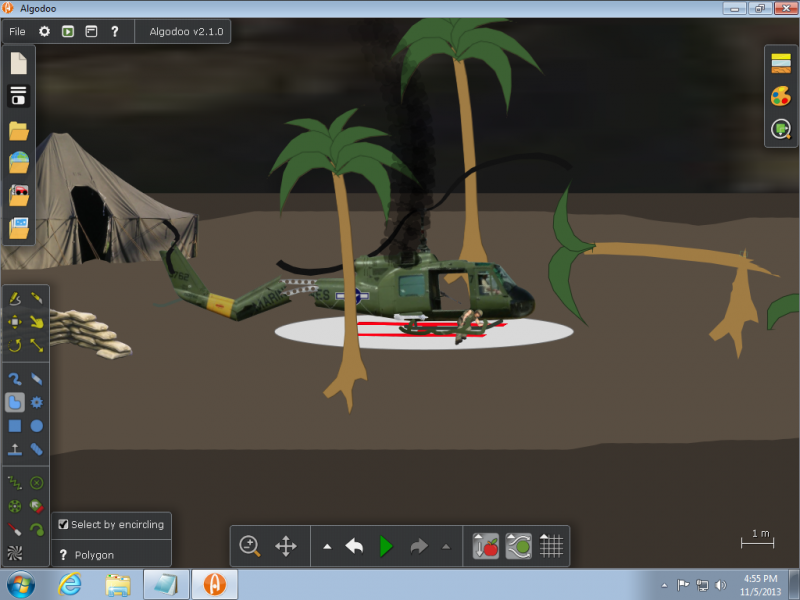The image size is (800, 600).
Task: Start the simulation with Play
Action: [x=386, y=546]
